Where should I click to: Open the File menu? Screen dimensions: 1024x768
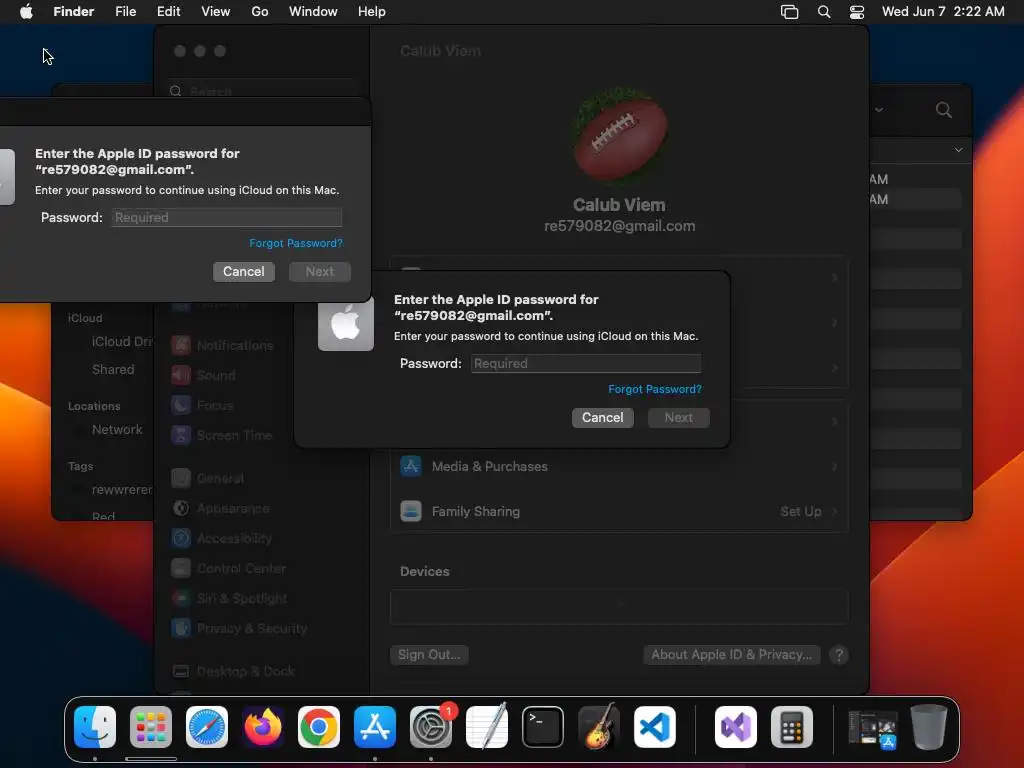pos(125,12)
